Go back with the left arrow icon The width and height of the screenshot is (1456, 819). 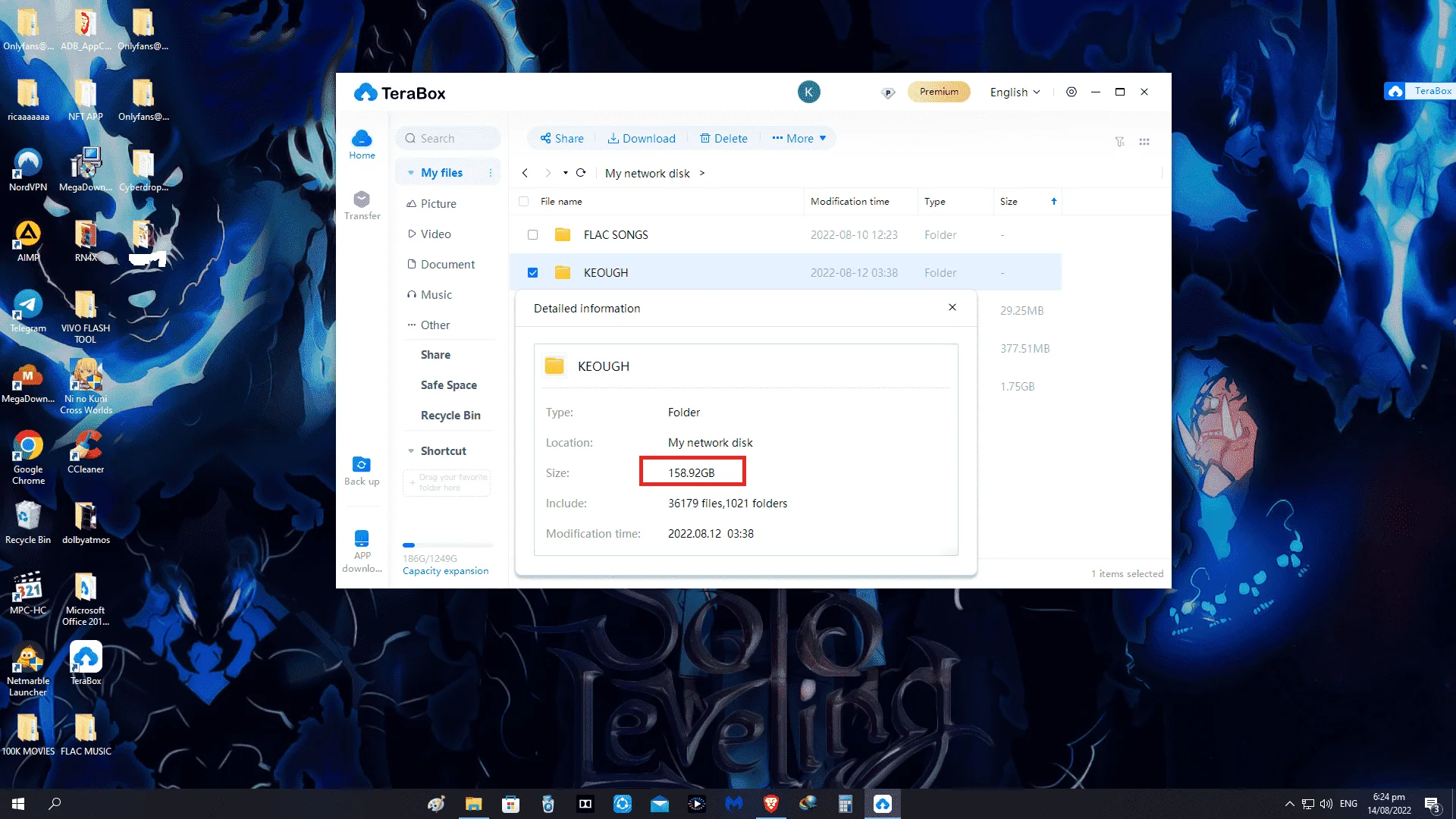pos(525,173)
